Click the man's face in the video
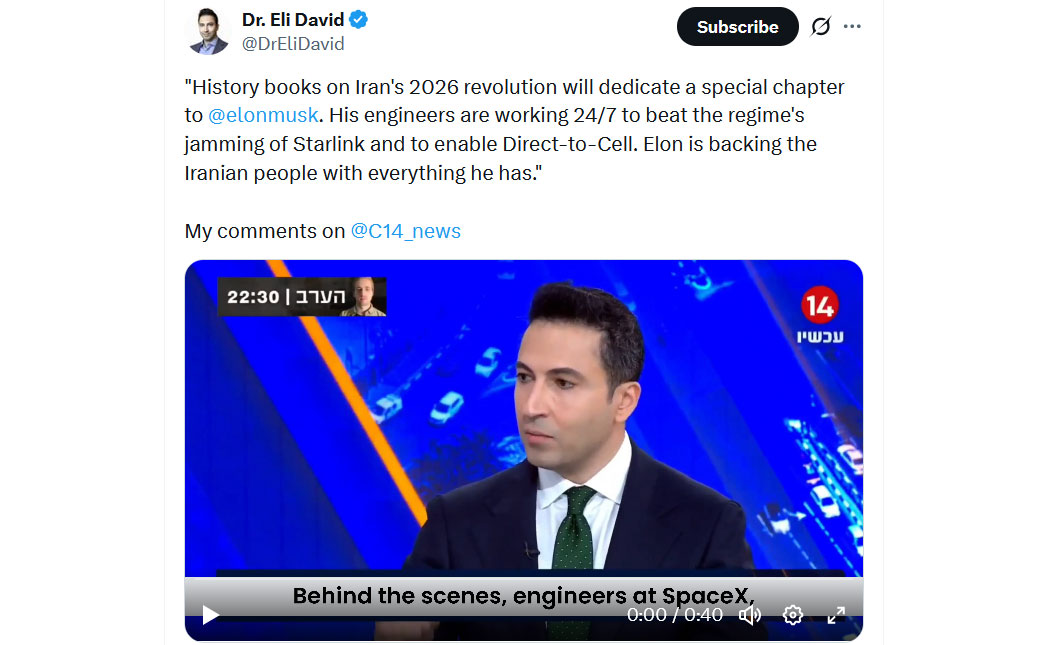The image size is (1050, 645). (569, 388)
